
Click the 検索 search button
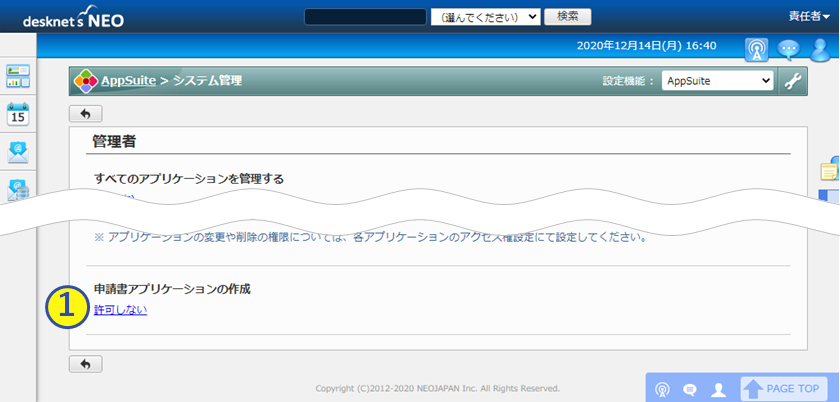pyautogui.click(x=567, y=17)
